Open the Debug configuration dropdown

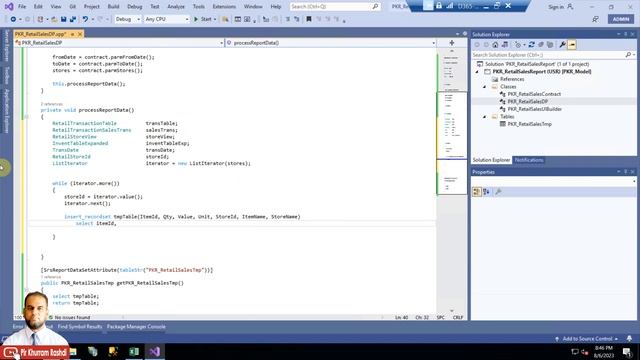(127, 19)
